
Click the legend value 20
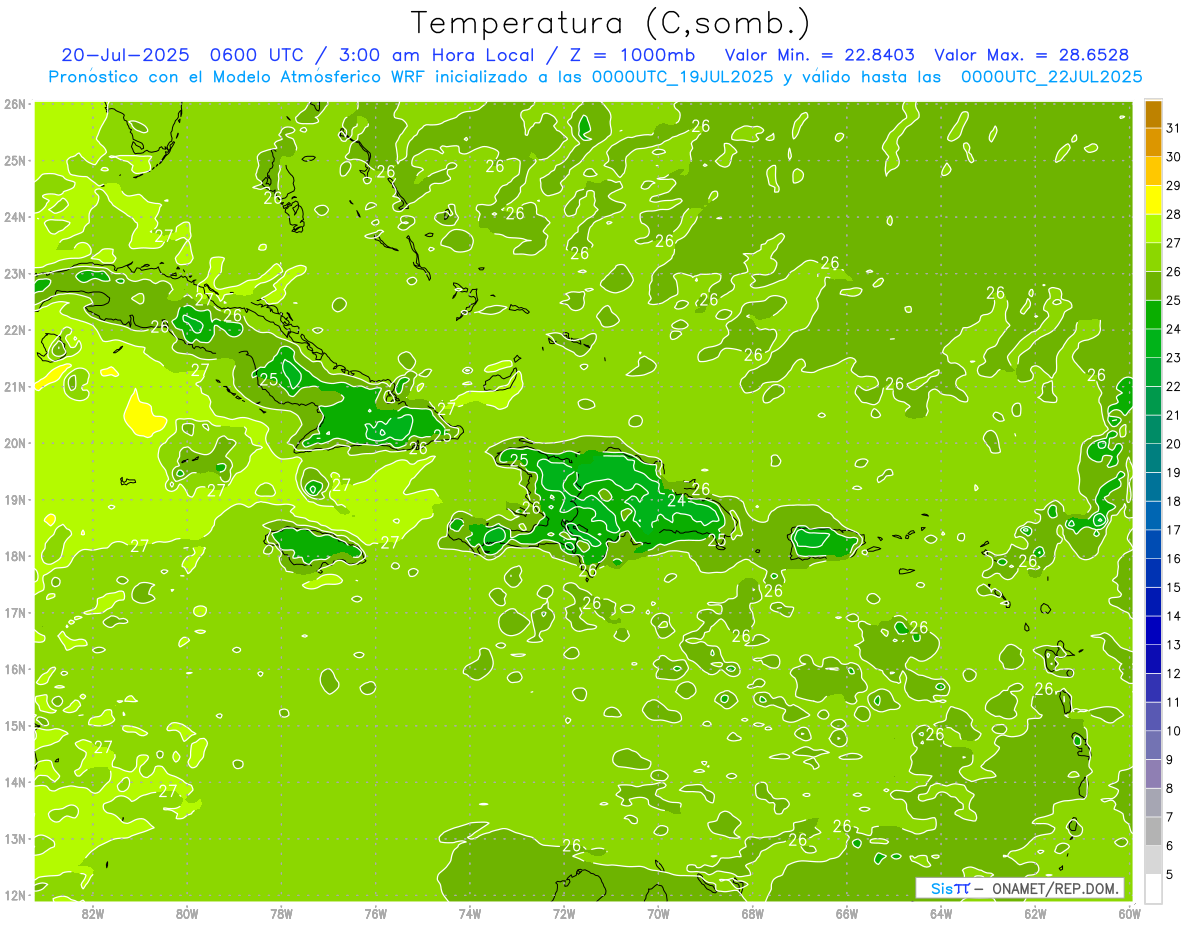click(1174, 444)
